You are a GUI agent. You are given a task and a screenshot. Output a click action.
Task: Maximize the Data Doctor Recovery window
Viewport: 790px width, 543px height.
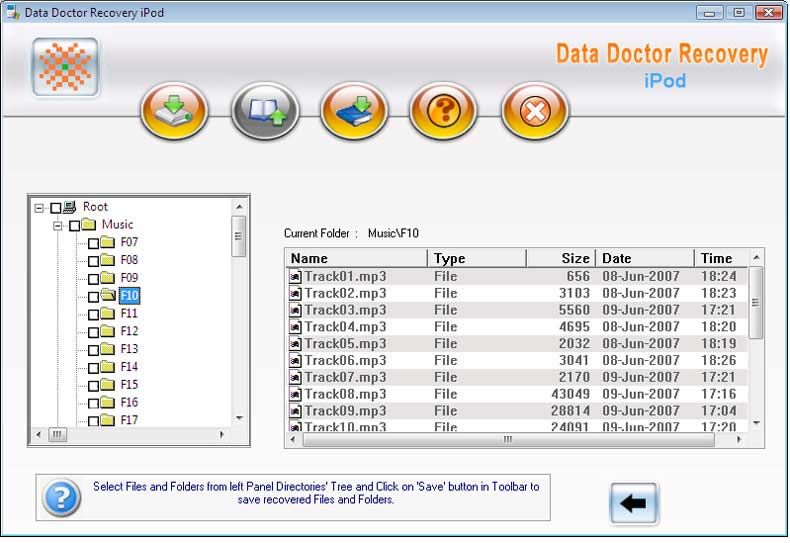pyautogui.click(x=739, y=13)
